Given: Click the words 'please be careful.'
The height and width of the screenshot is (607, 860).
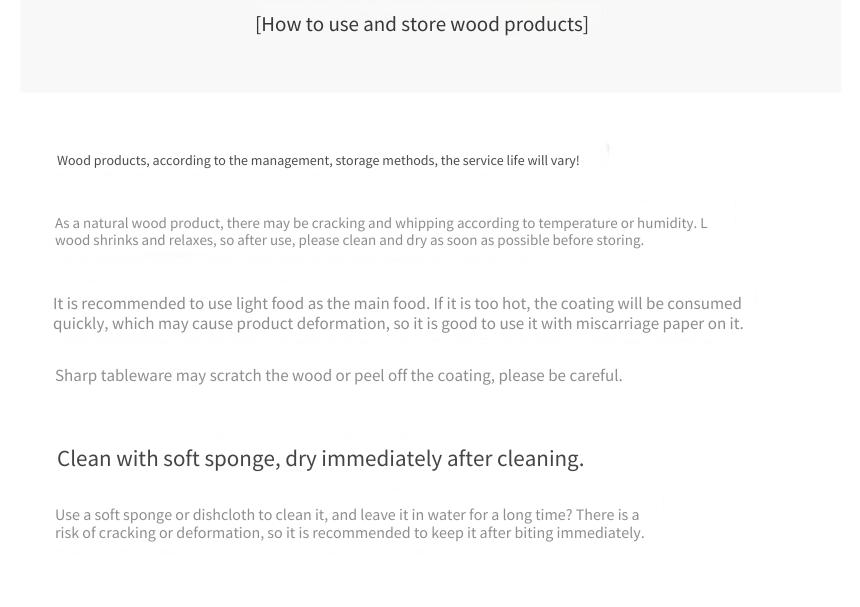Looking at the screenshot, I should (560, 376).
